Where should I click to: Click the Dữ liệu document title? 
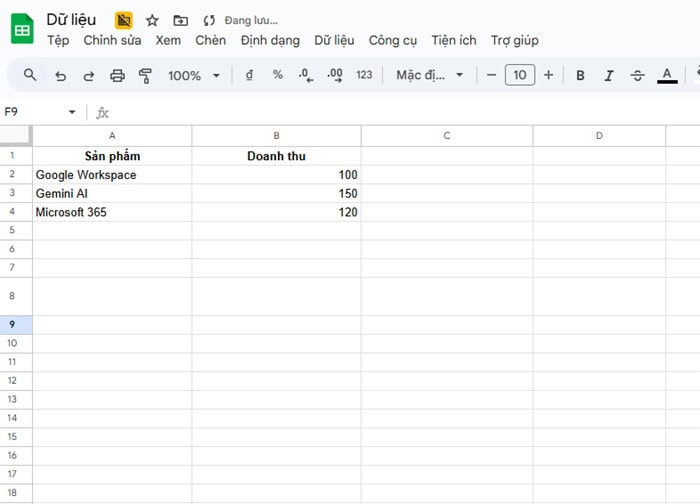point(71,20)
